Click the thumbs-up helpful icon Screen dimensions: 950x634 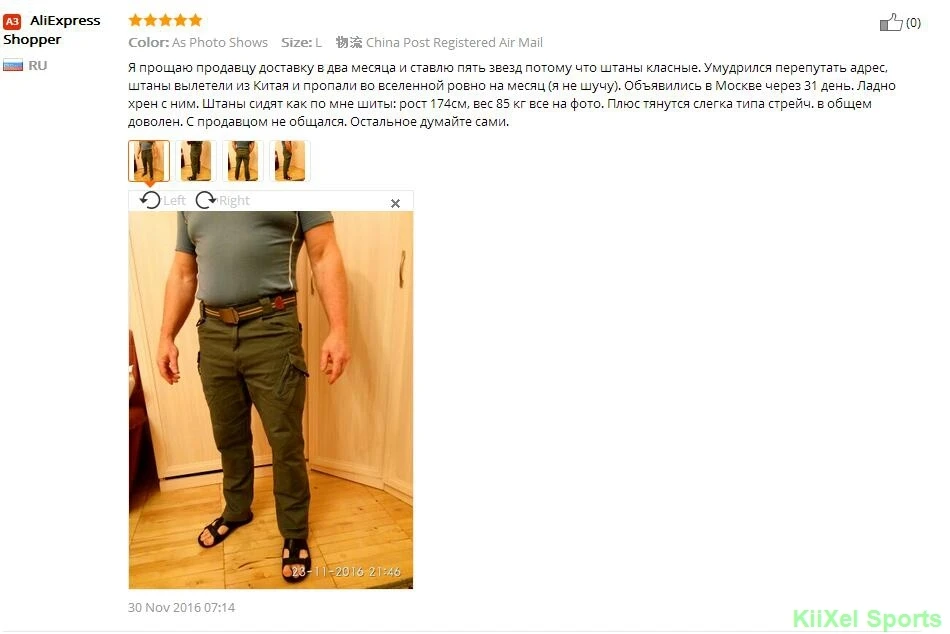pos(891,22)
